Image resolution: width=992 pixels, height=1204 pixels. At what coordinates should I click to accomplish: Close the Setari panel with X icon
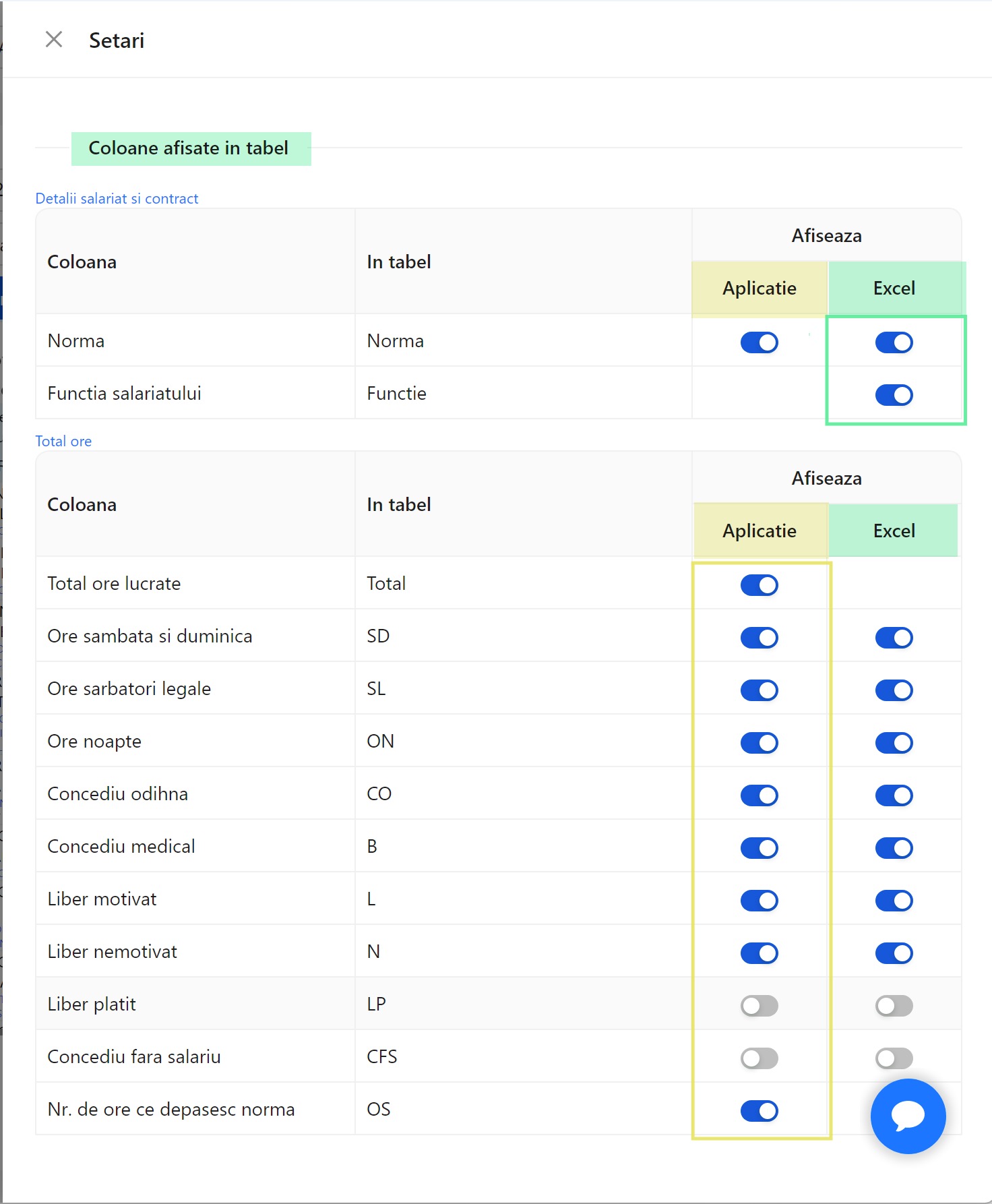click(x=54, y=40)
